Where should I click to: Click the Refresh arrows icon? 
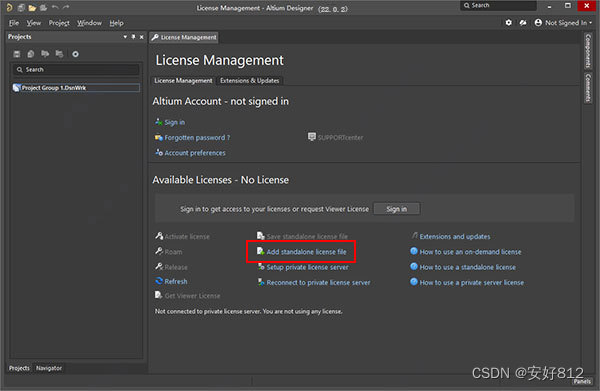tap(159, 281)
